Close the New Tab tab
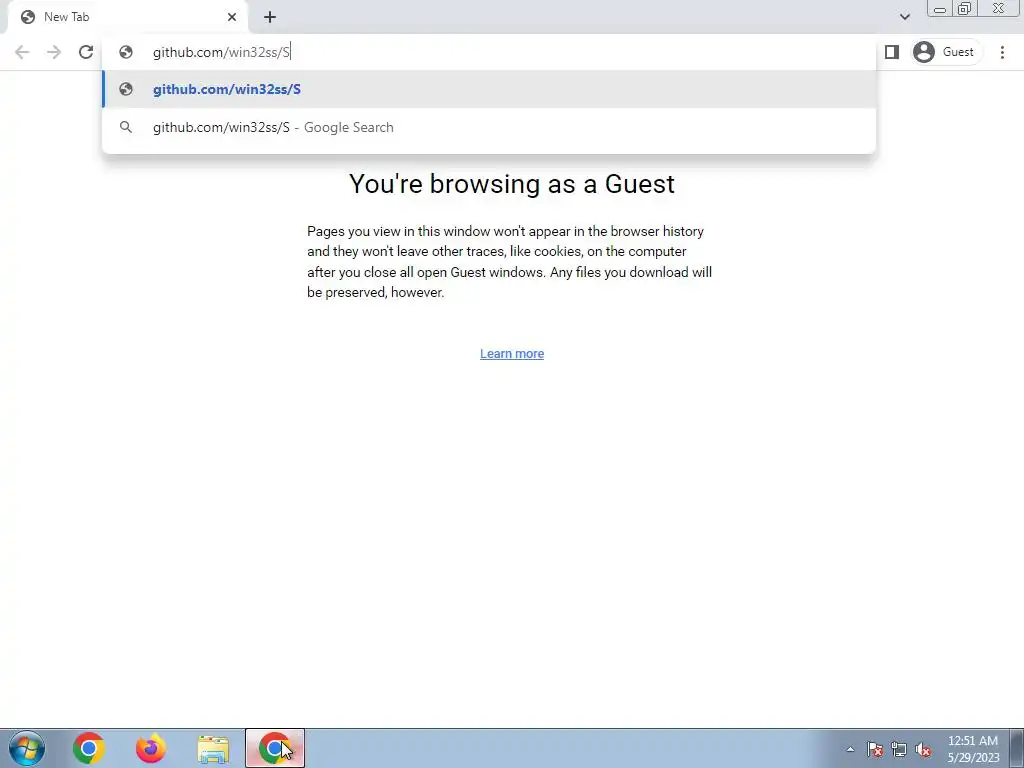This screenshot has height=768, width=1024. pyautogui.click(x=232, y=17)
